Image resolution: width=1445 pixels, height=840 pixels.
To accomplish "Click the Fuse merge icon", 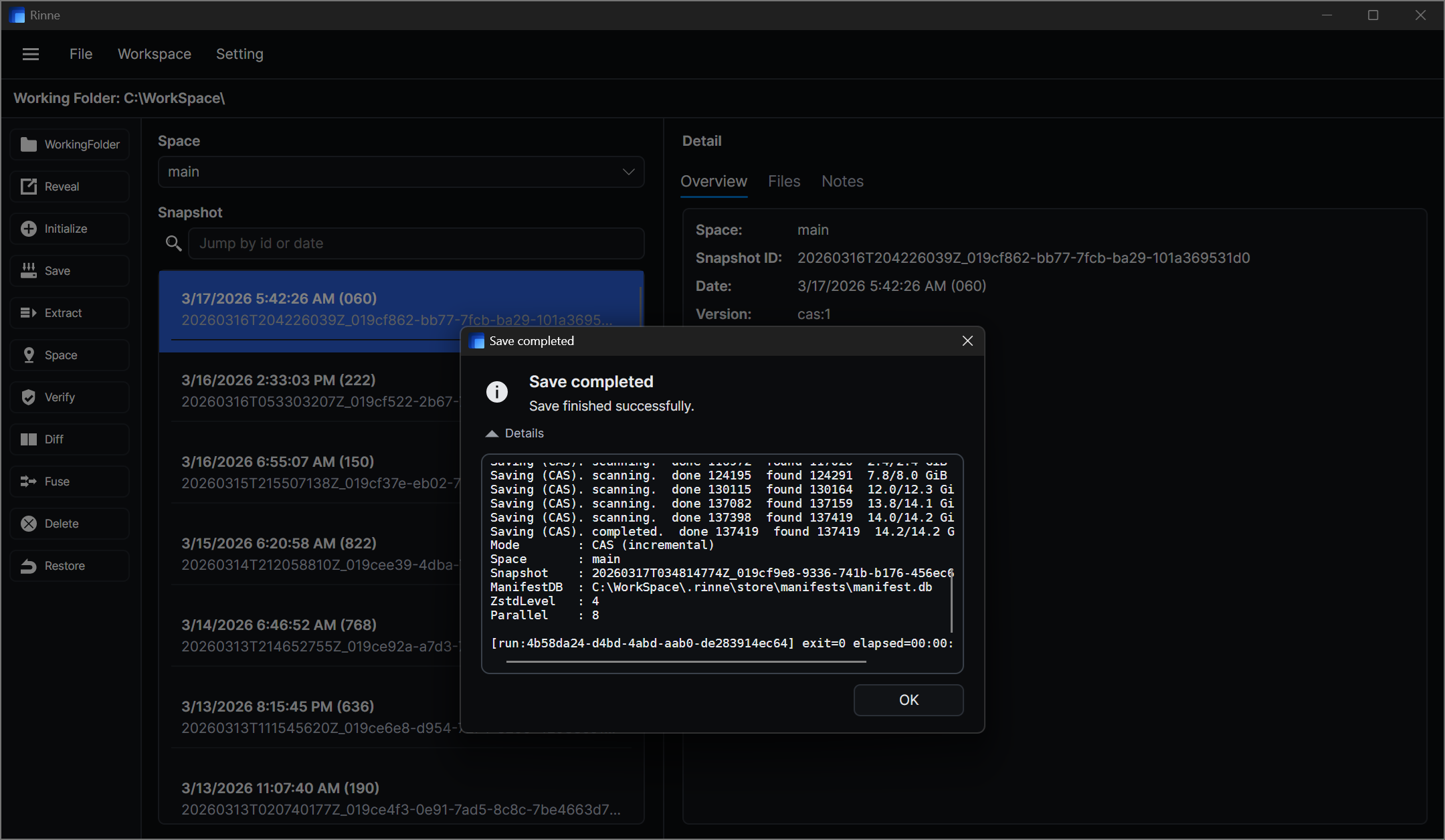I will (x=29, y=482).
